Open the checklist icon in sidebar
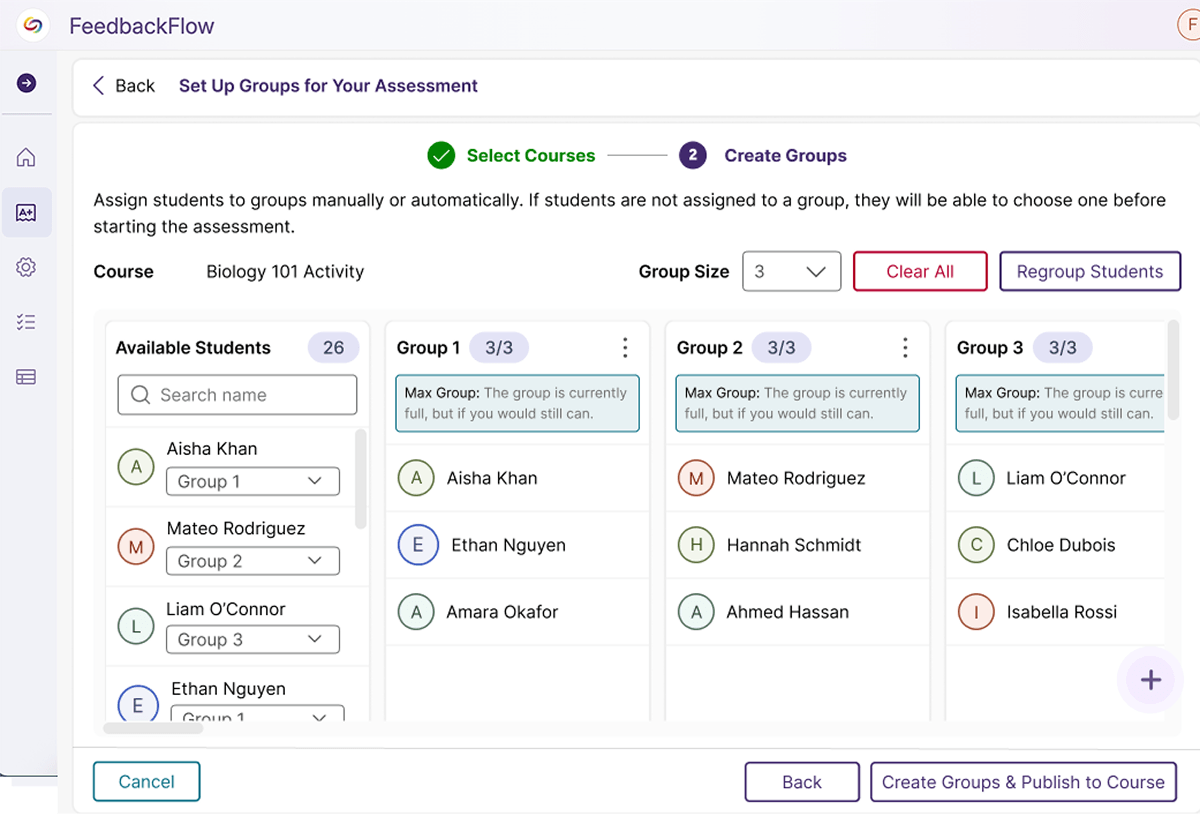The height and width of the screenshot is (814, 1200). (27, 322)
